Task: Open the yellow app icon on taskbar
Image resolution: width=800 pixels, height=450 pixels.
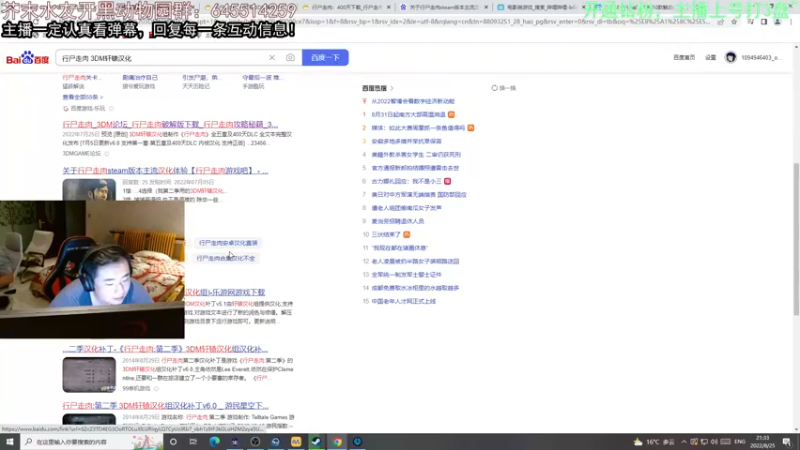Action: [x=296, y=442]
